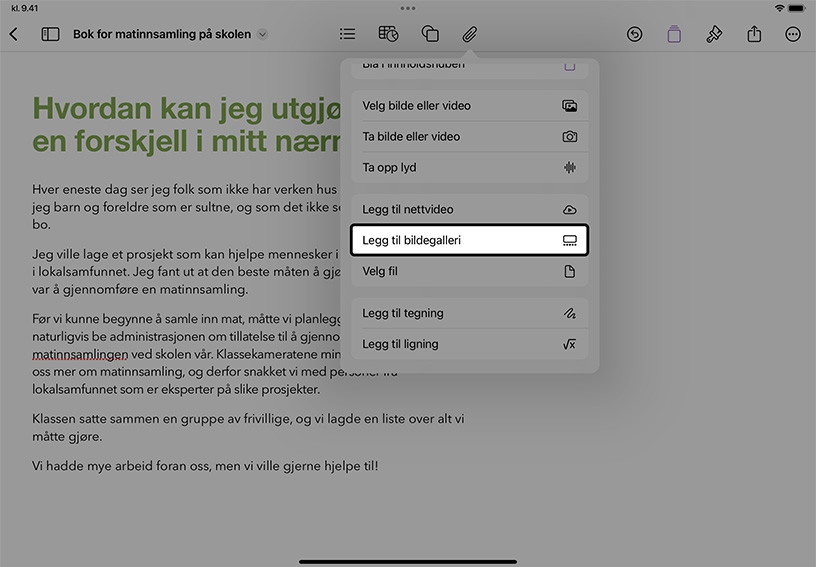This screenshot has width=816, height=567.
Task: Tap the three dots at top center
Action: tap(408, 8)
